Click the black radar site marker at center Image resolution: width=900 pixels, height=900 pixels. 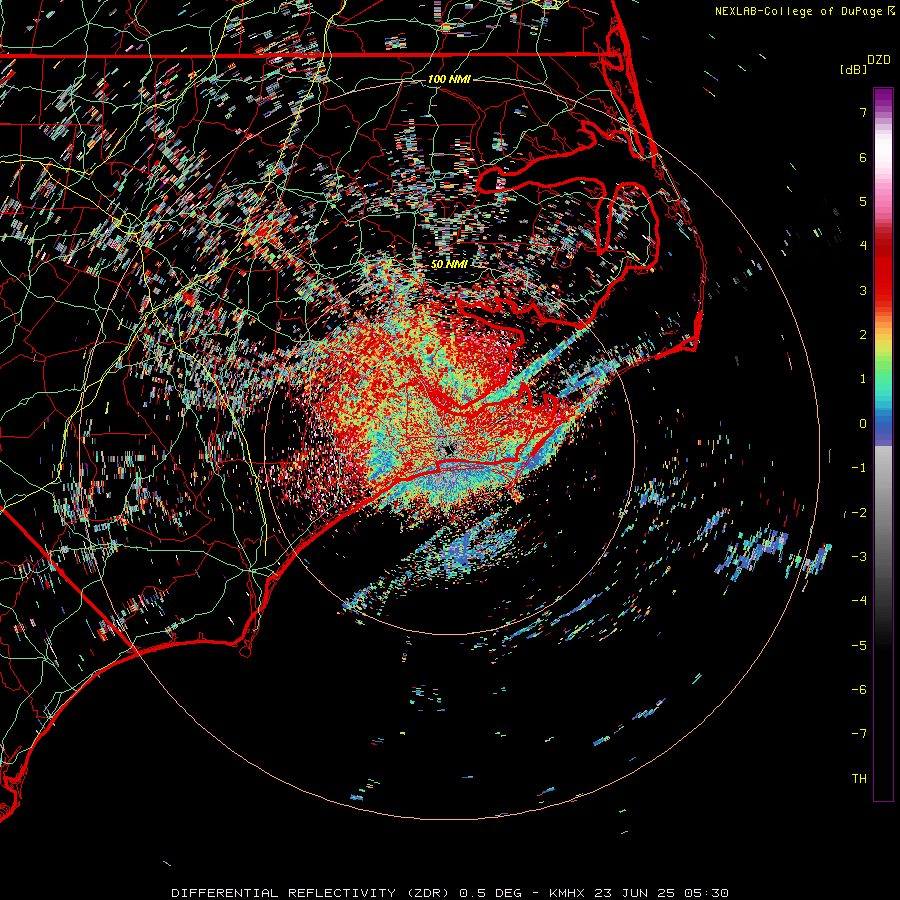[x=449, y=449]
